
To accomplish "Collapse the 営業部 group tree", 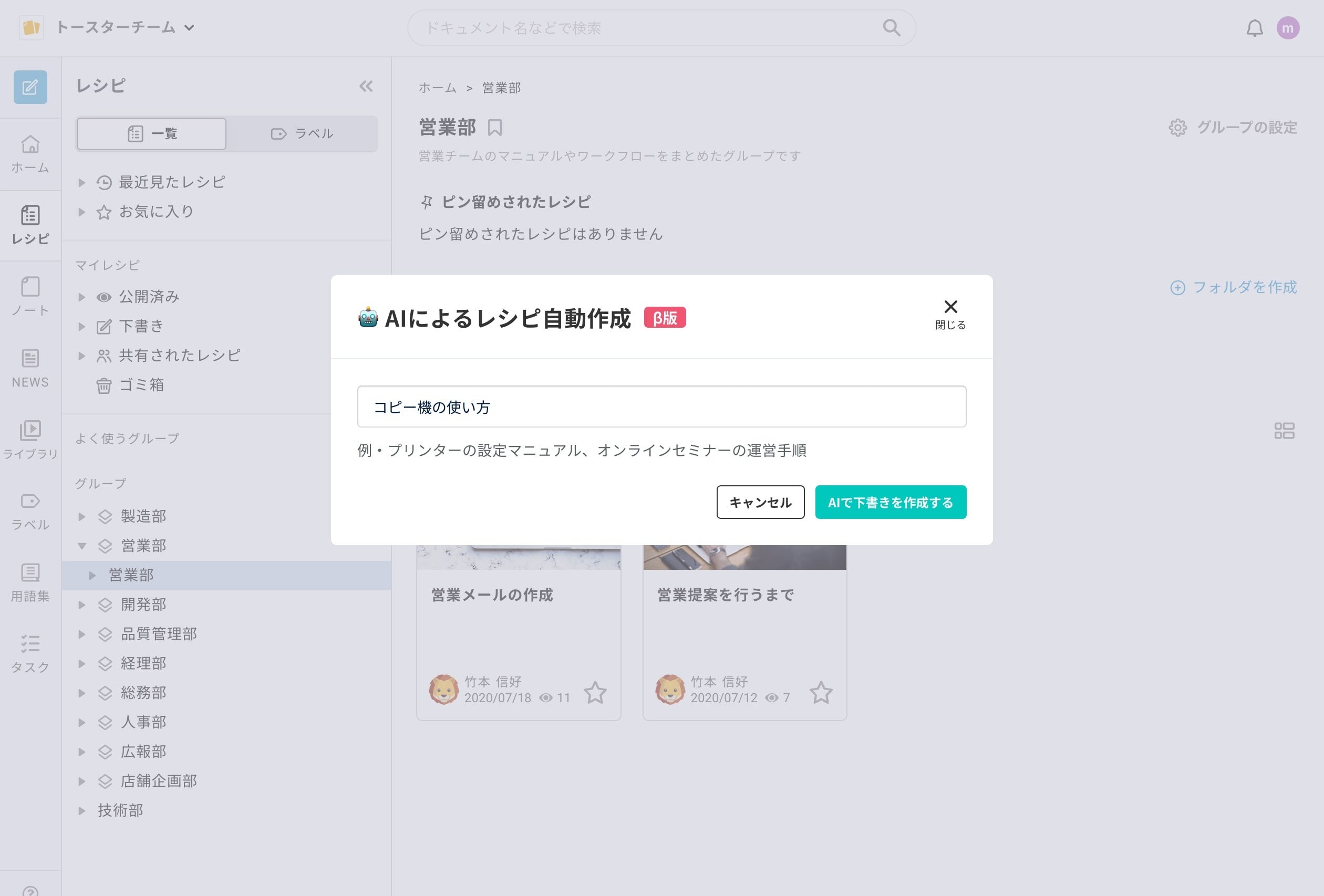I will coord(82,545).
